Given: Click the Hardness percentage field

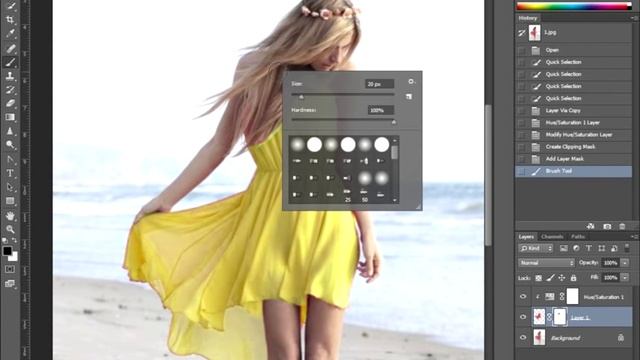Looking at the screenshot, I should click(381, 110).
